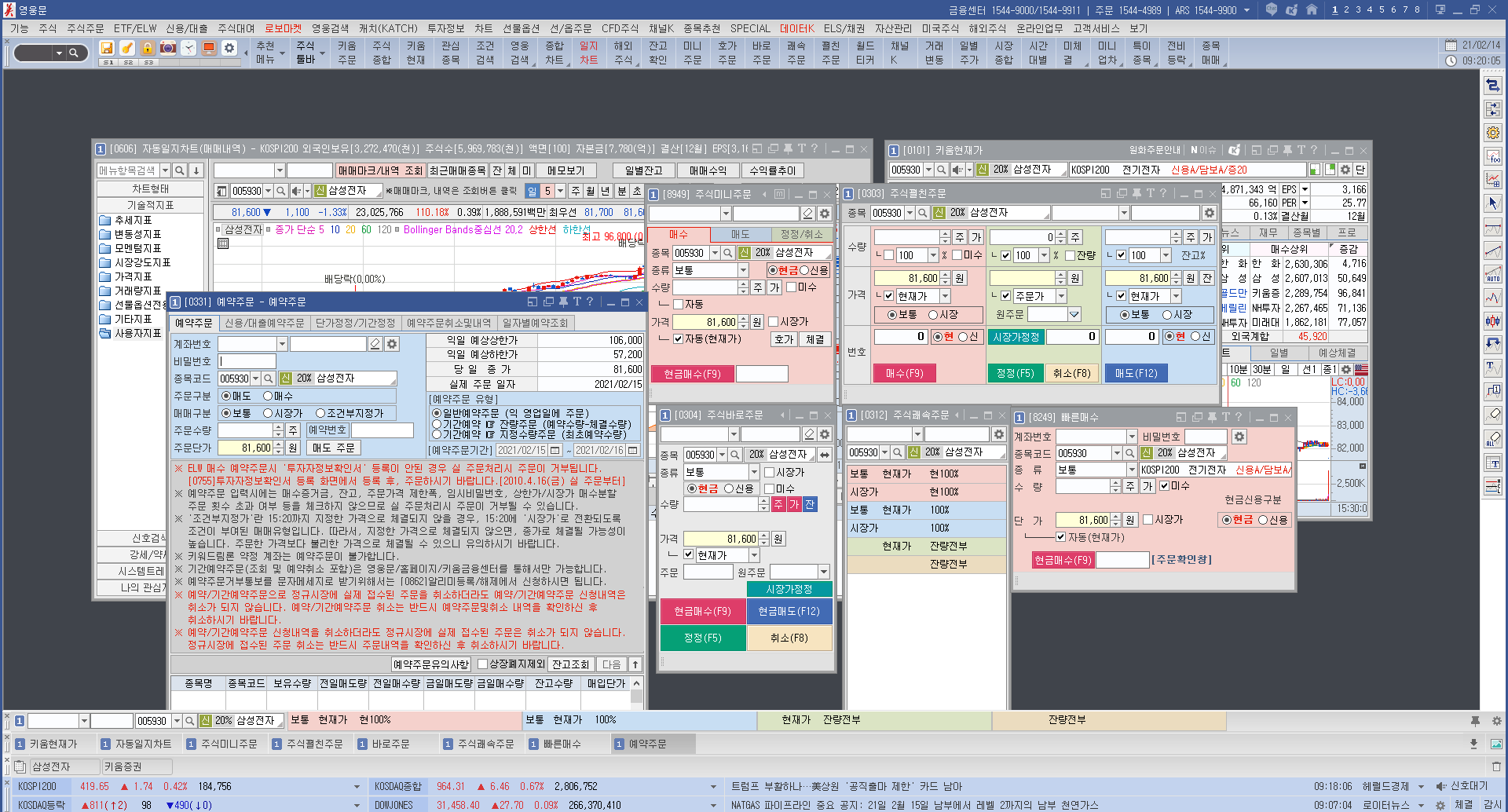This screenshot has height=812, width=1508.
Task: Select 매수 radio in 예약주문 주문구분
Action: click(x=267, y=396)
